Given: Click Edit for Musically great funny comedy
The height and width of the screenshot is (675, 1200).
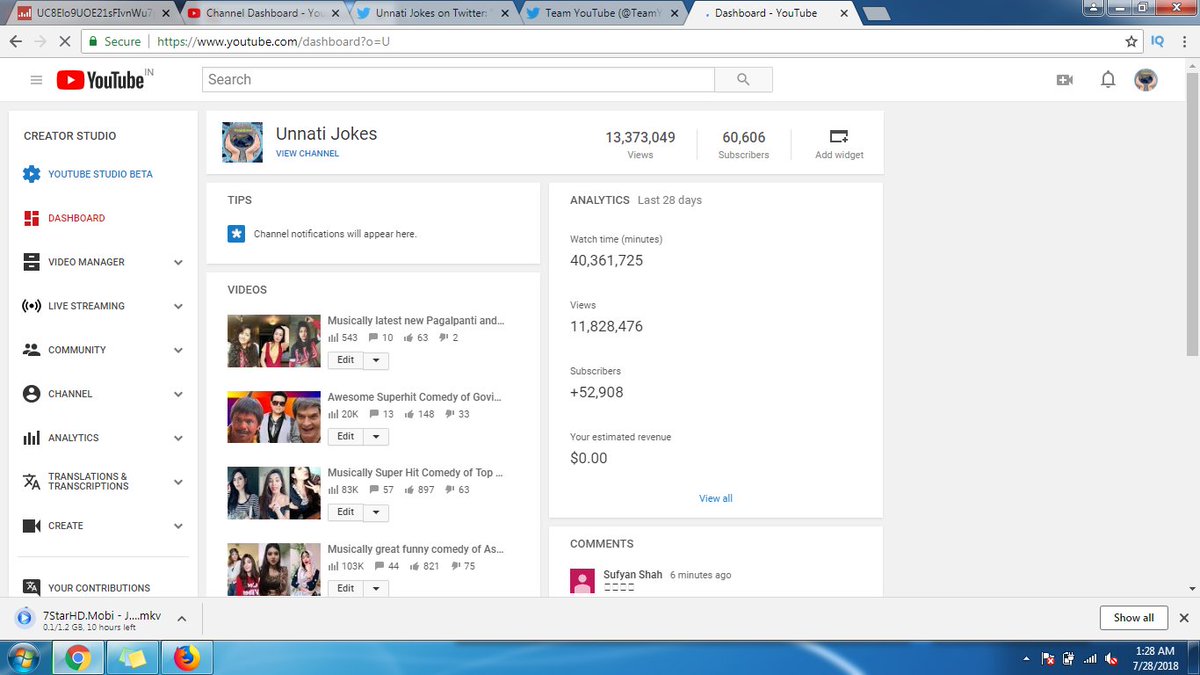Looking at the screenshot, I should pos(345,589).
